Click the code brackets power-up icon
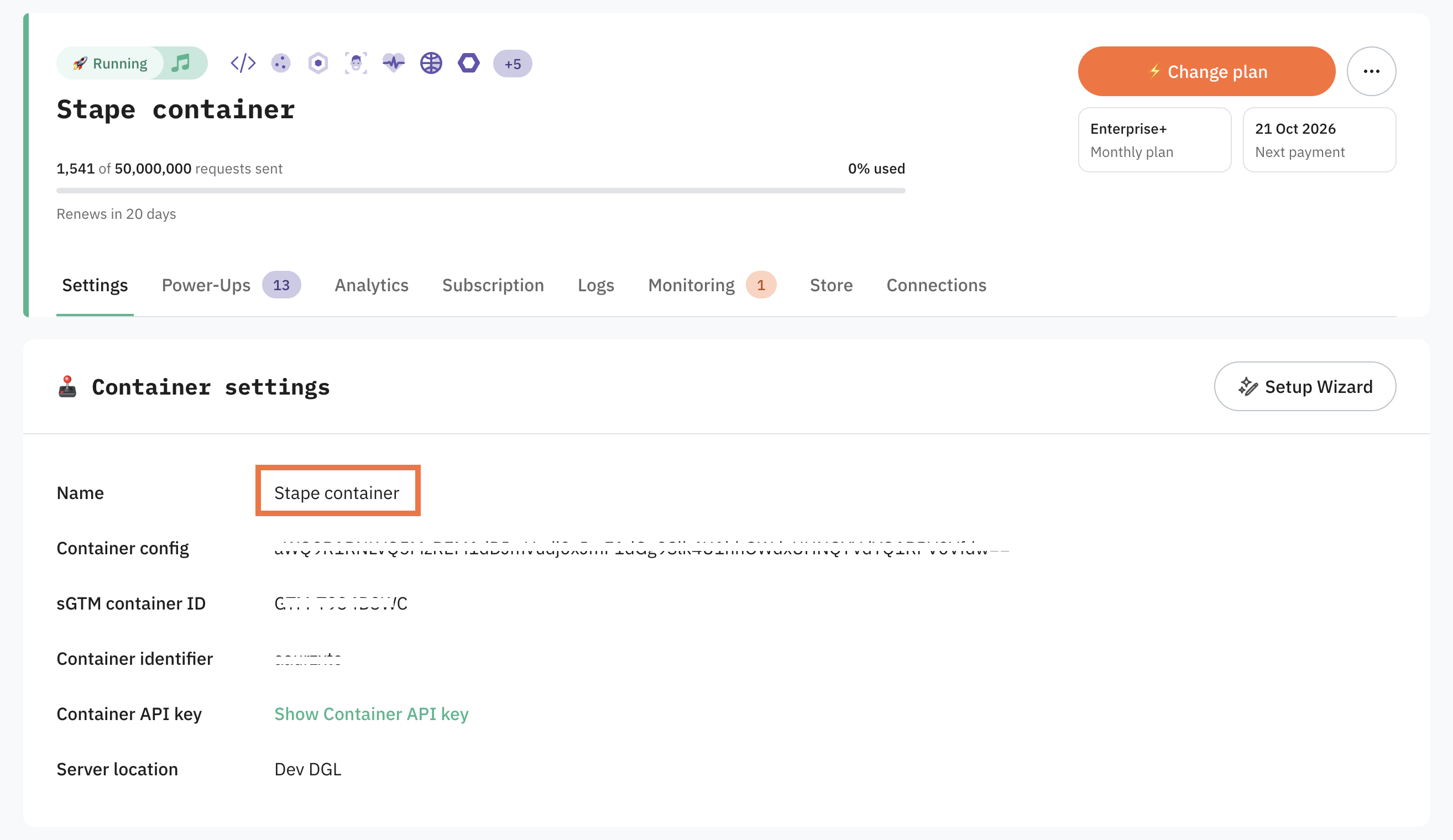Screen dimensions: 1453x840 click(243, 63)
